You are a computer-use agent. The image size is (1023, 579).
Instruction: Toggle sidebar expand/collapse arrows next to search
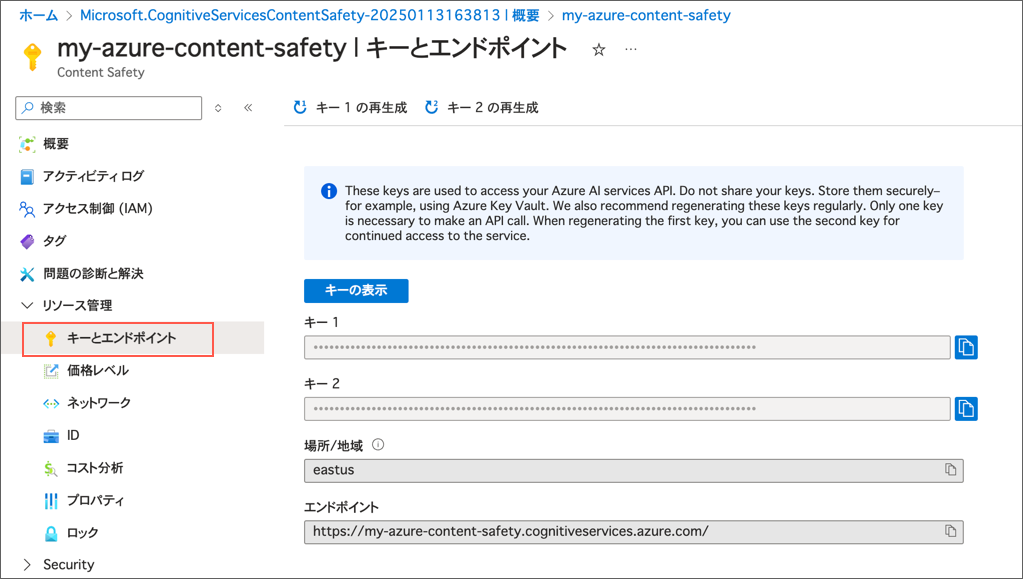tap(218, 108)
